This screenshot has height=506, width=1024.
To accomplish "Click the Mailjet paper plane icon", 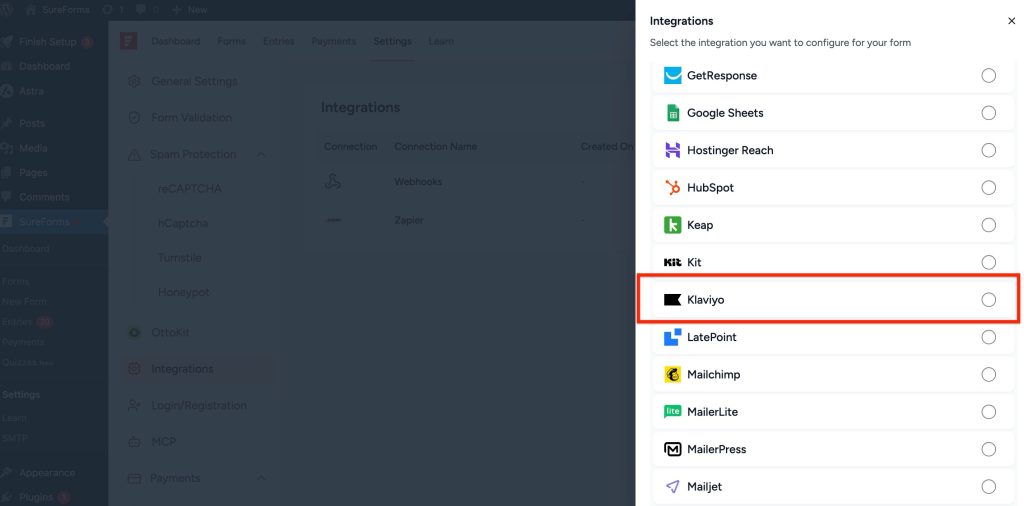I will 673,486.
